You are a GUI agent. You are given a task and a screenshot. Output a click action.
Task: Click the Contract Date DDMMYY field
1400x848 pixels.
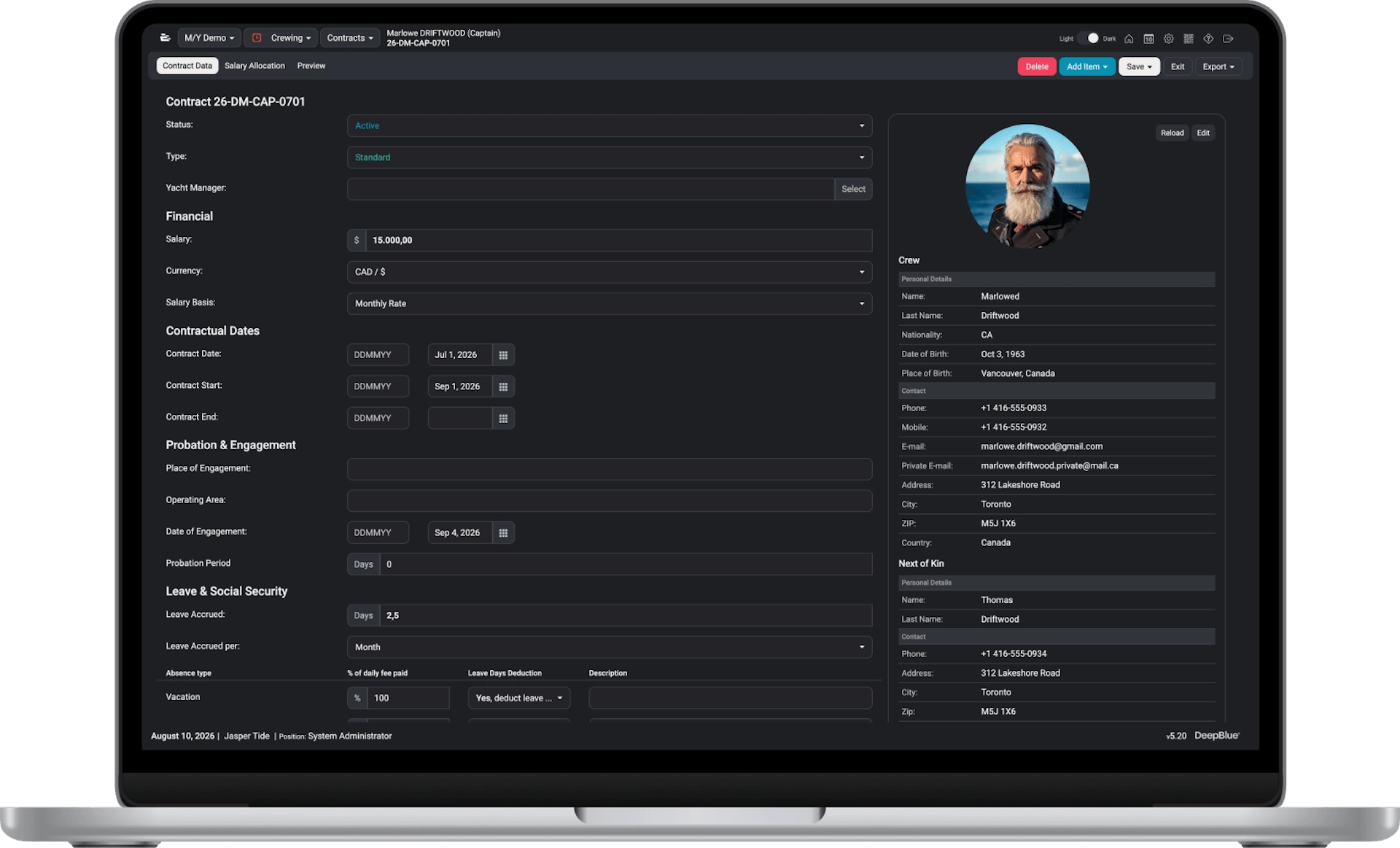click(378, 355)
